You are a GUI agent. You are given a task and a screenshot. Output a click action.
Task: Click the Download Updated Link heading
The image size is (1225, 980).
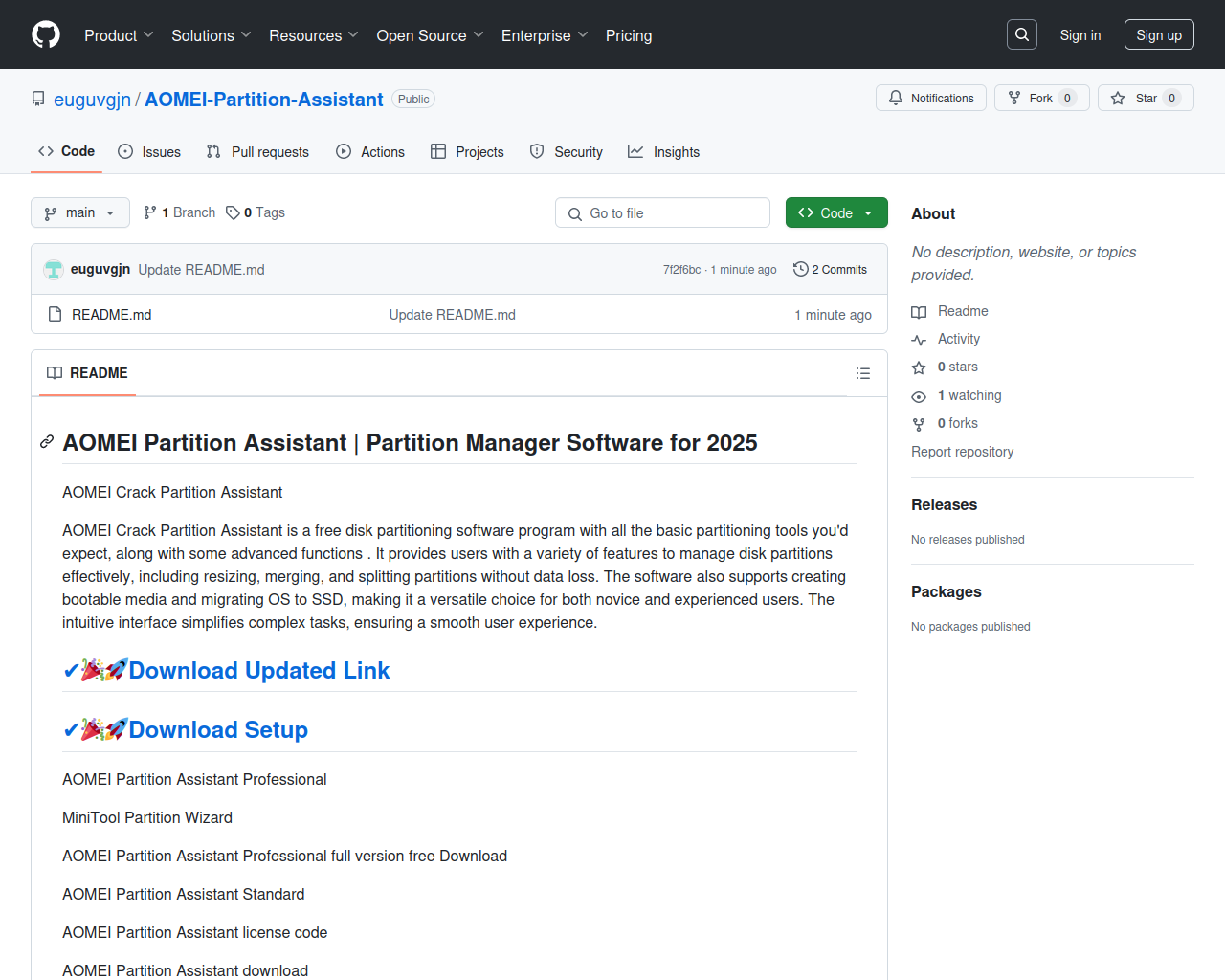(259, 670)
